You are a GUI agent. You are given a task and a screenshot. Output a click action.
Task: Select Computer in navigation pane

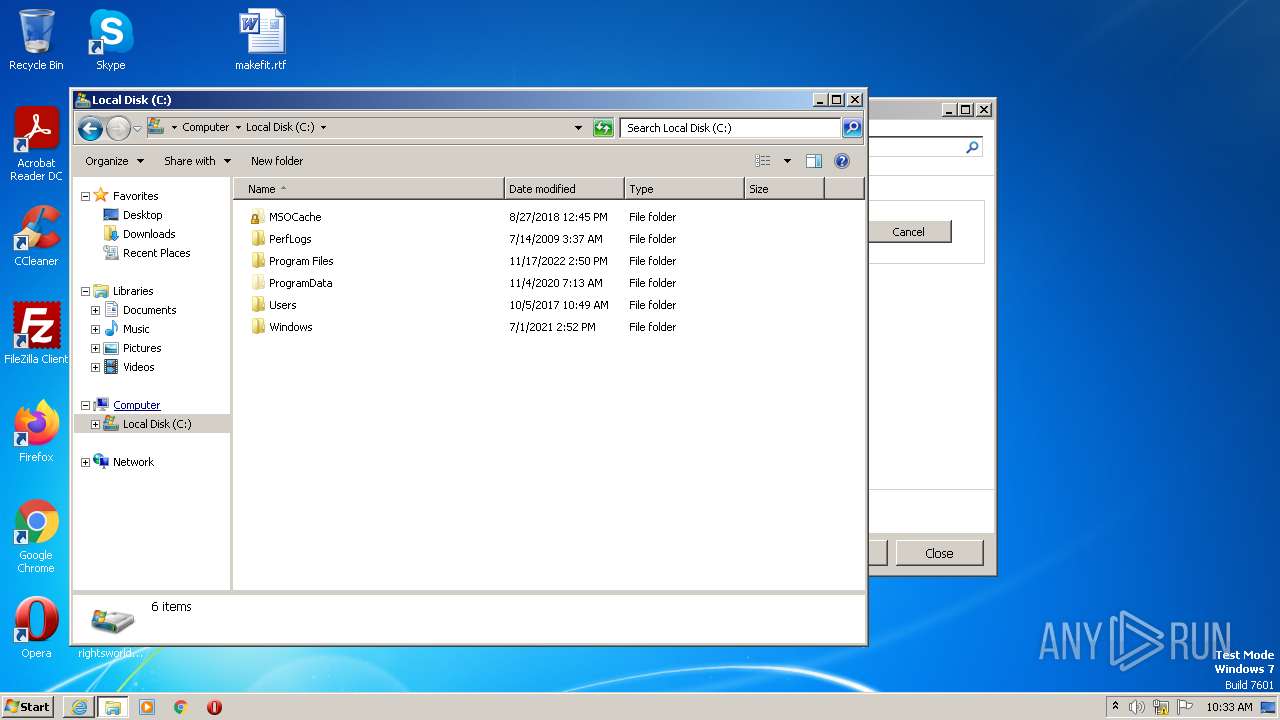(136, 405)
